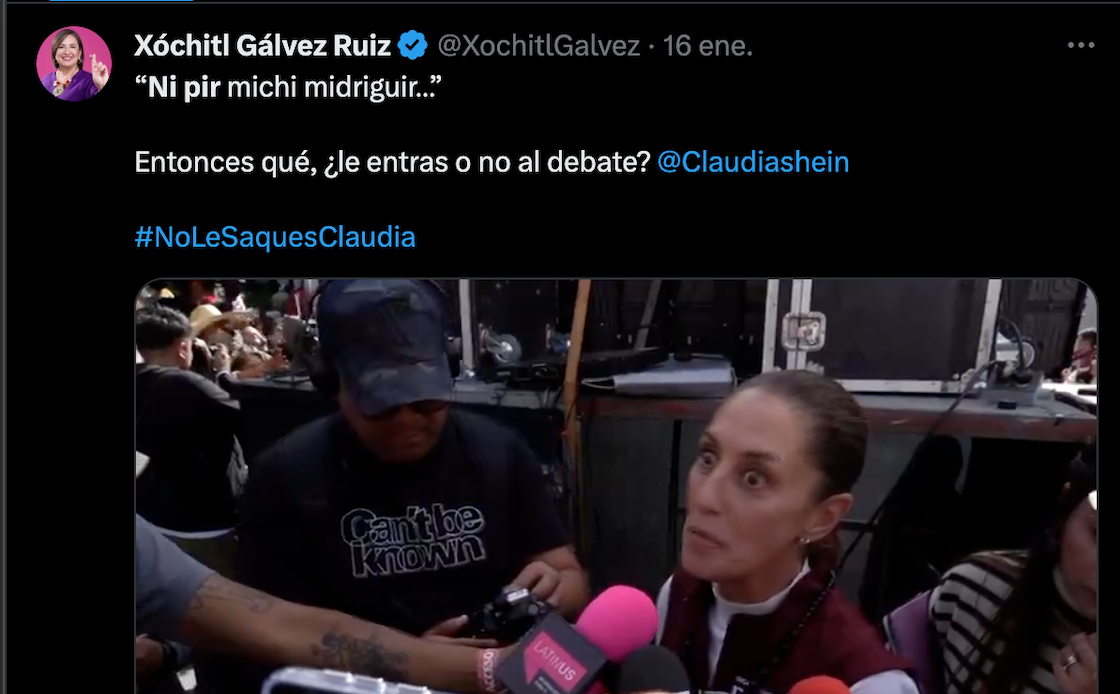The width and height of the screenshot is (1120, 694).
Task: Click the “Ni pir michi midriguir...” quote text
Action: (x=288, y=88)
